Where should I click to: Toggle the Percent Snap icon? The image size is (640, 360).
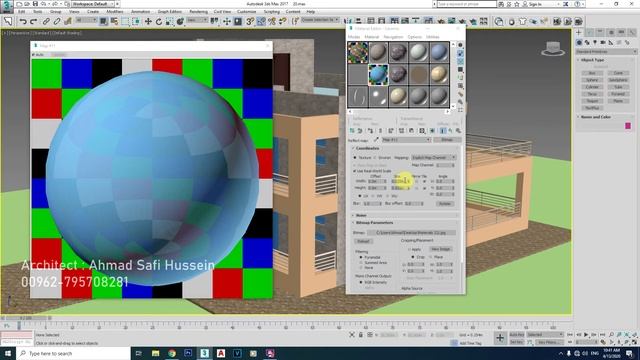(272, 21)
